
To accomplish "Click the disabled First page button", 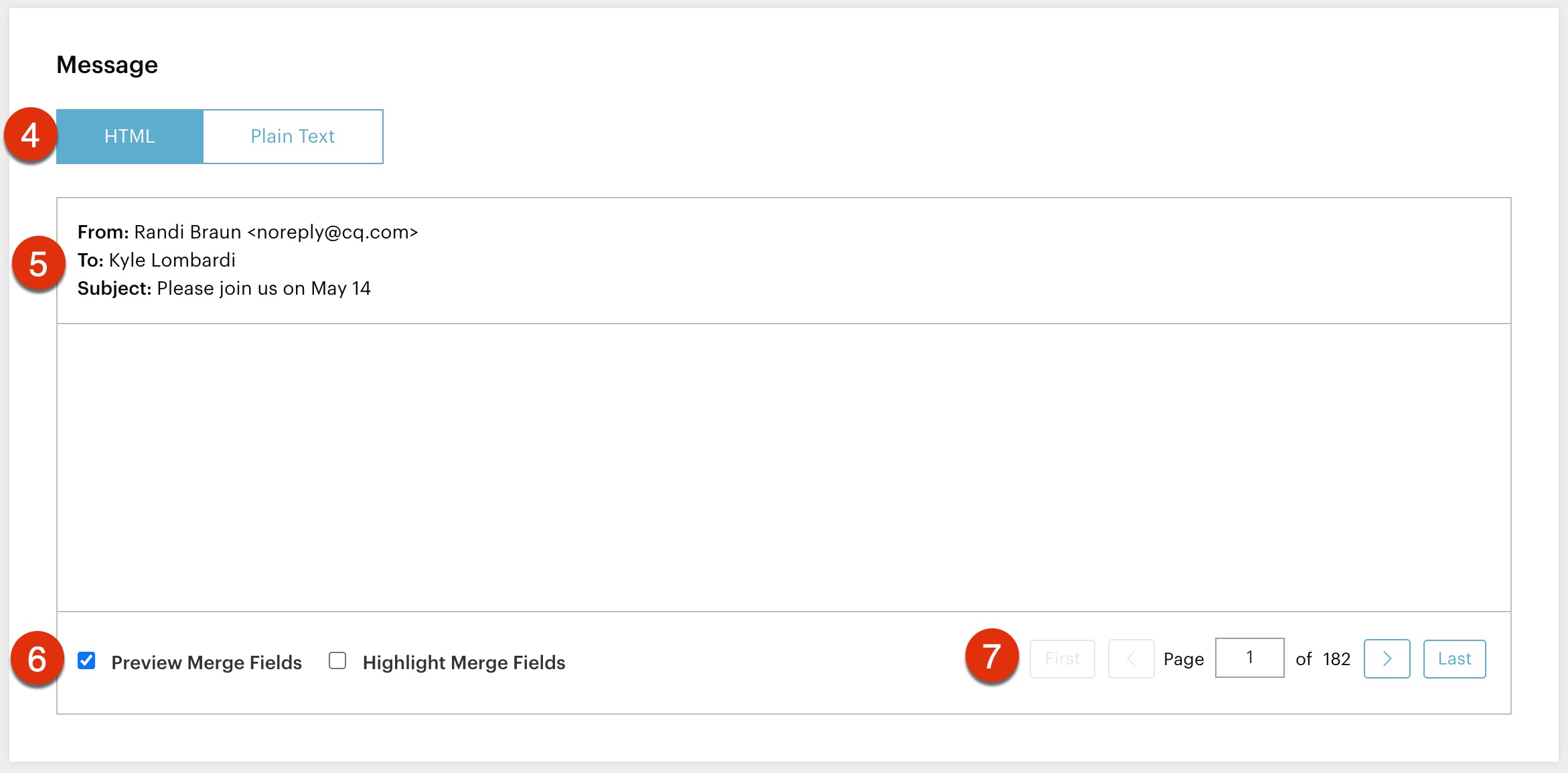I will pos(1063,659).
